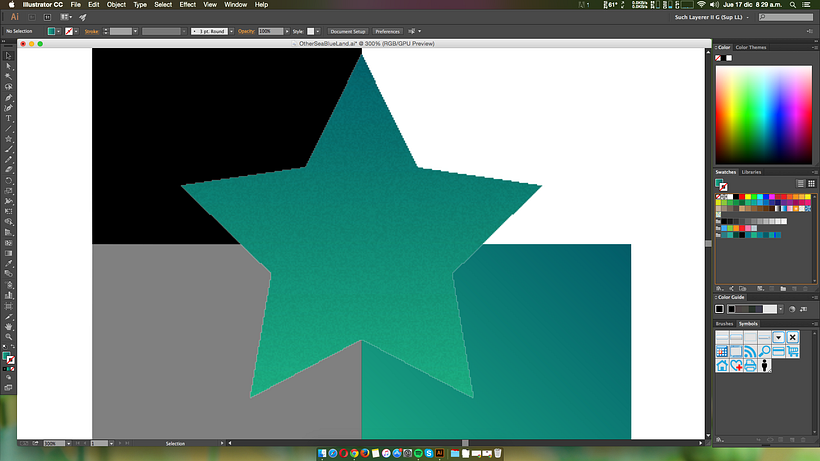The height and width of the screenshot is (461, 820).
Task: Open the Color Guide harmony rules dropdown
Action: tap(781, 309)
